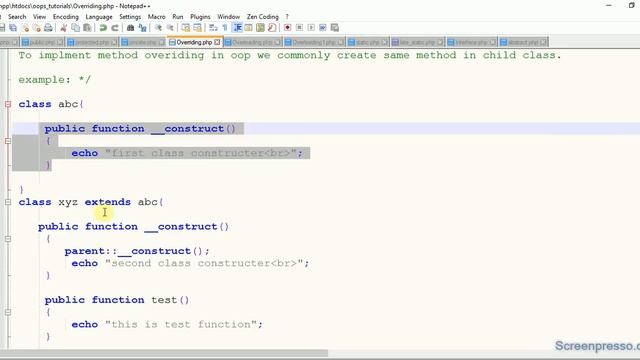Switch to the protected.php tab

click(92, 42)
